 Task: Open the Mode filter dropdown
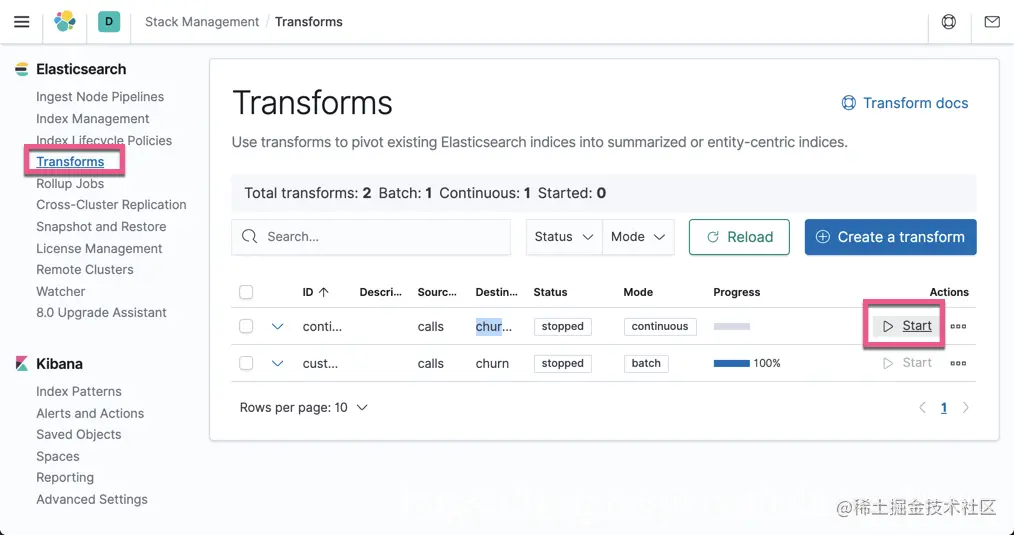pyautogui.click(x=638, y=237)
